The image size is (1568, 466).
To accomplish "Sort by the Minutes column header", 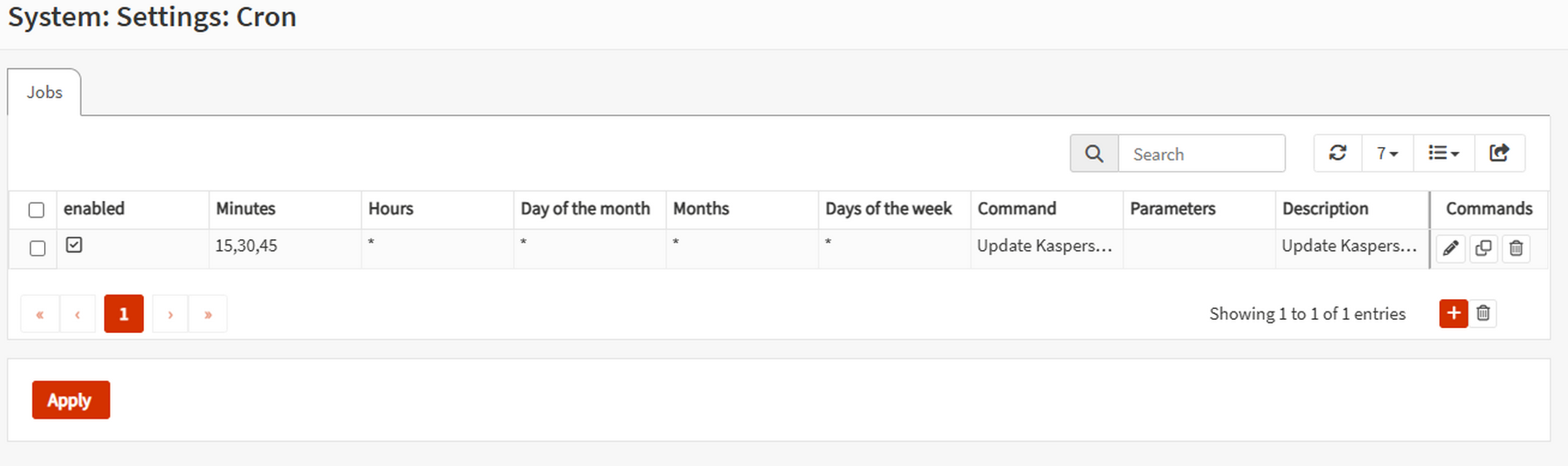I will pyautogui.click(x=246, y=209).
